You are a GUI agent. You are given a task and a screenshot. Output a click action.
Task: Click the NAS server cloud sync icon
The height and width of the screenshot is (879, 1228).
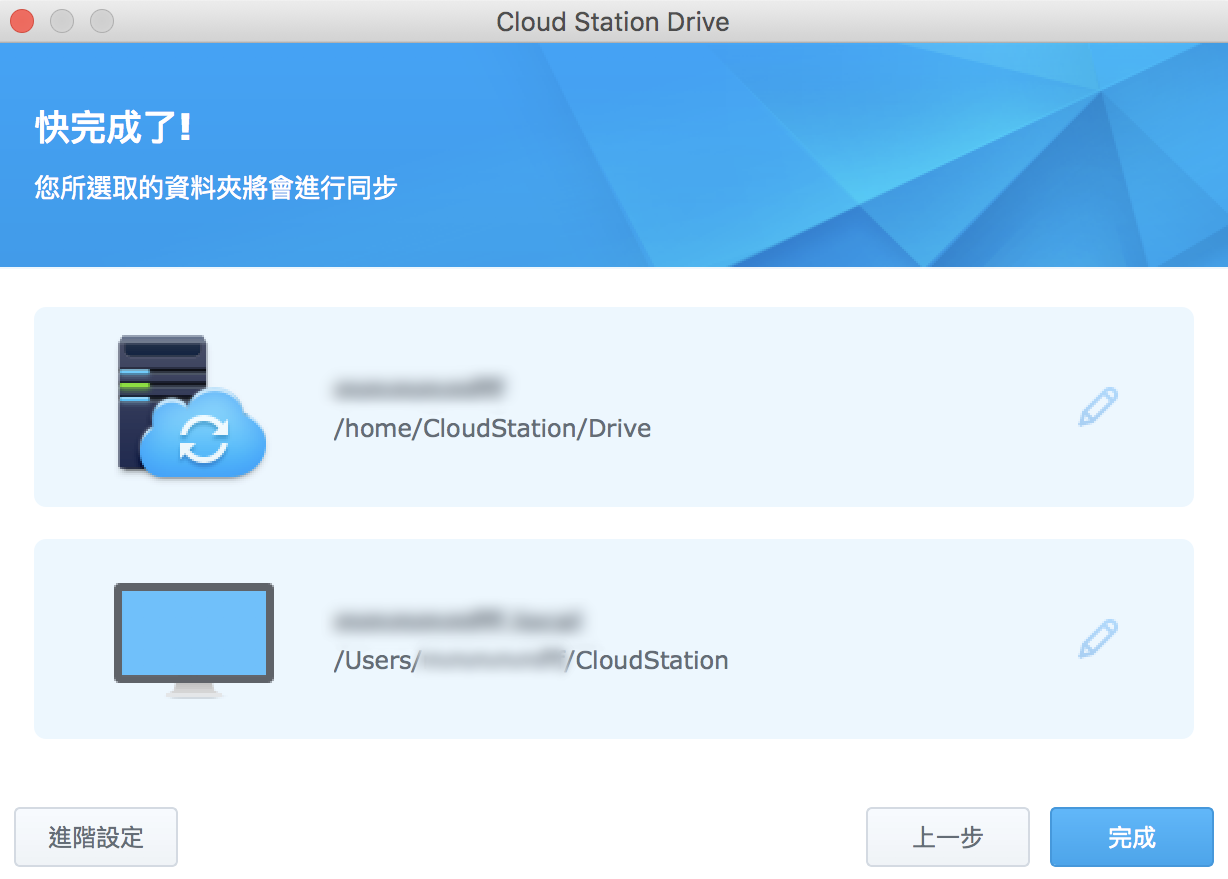coord(191,406)
